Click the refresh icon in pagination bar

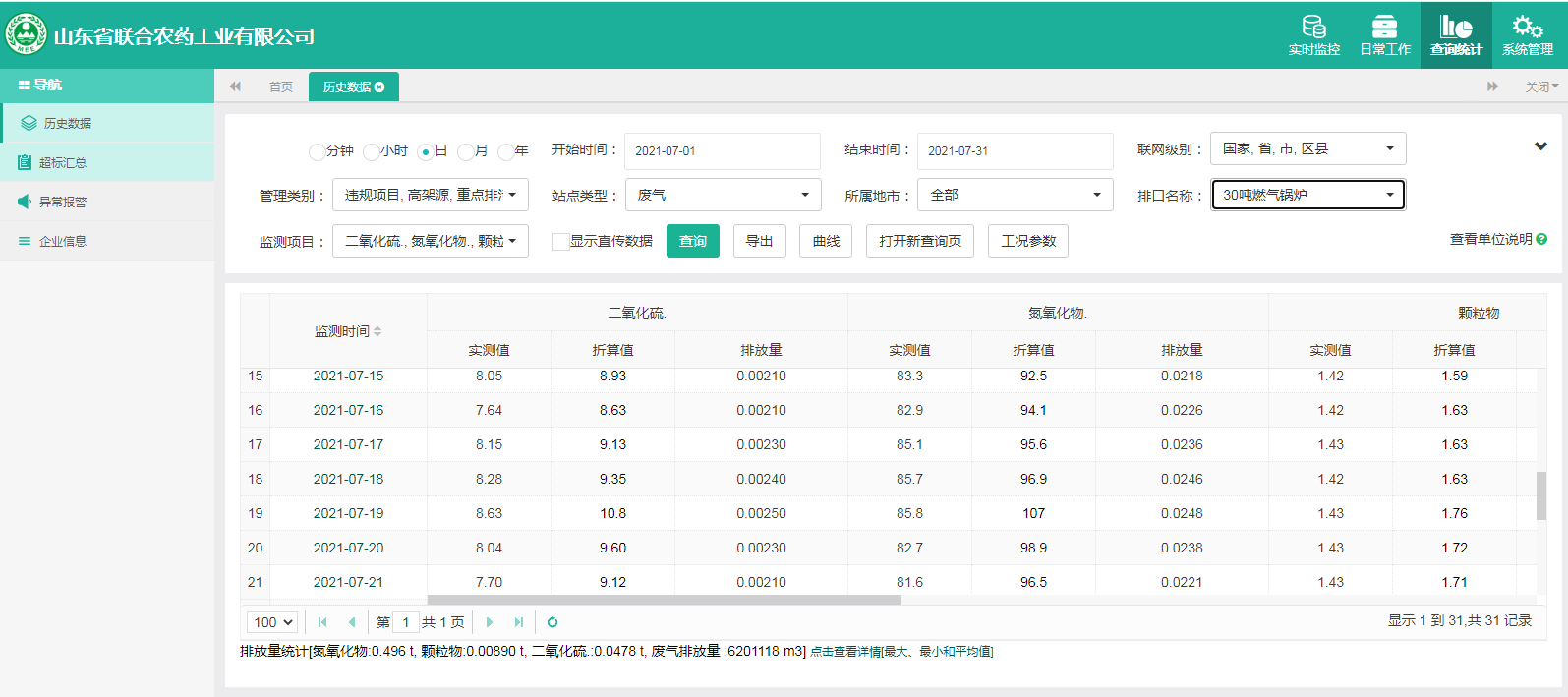(x=552, y=622)
